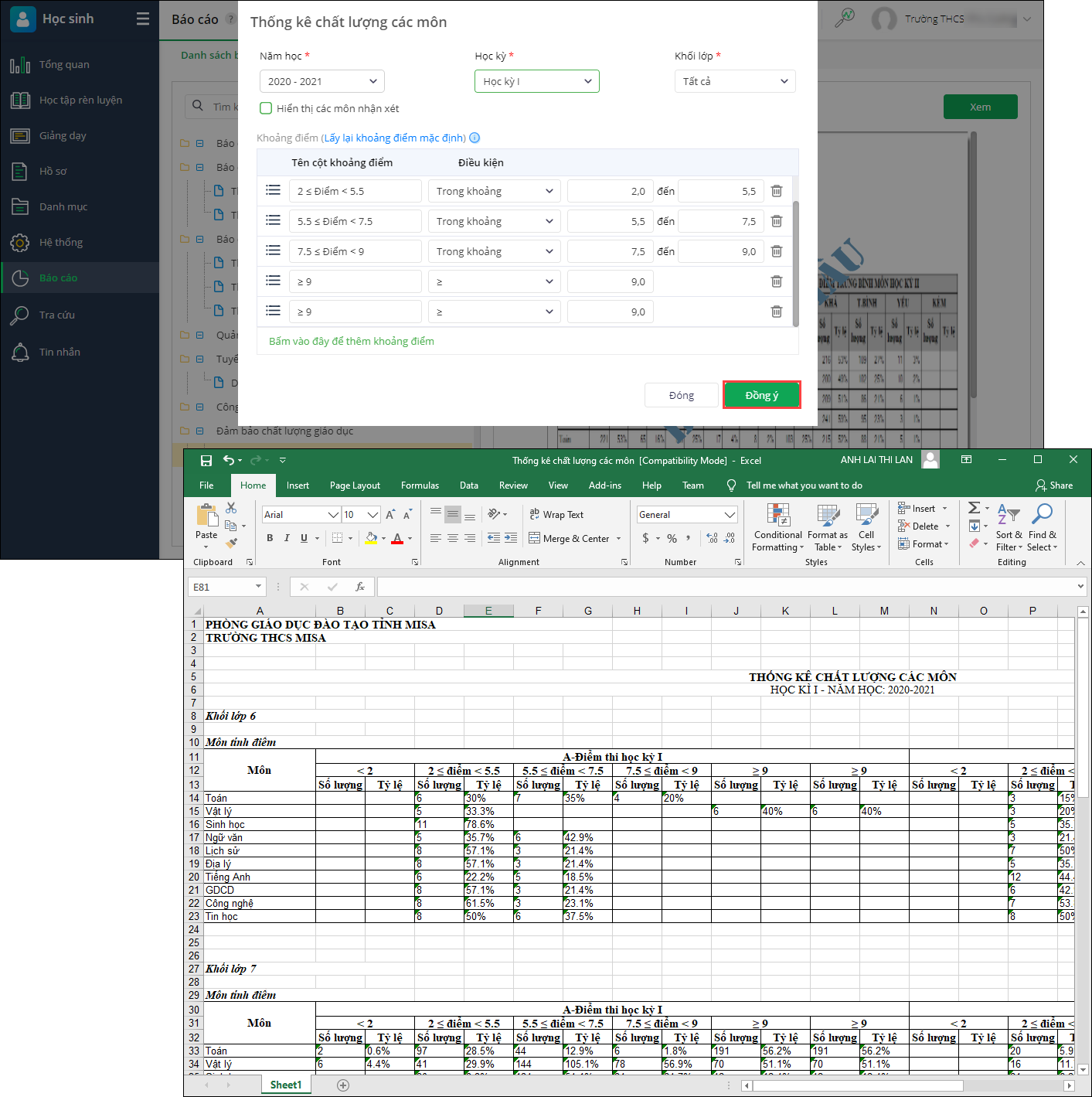Switch to the Page Layout ribbon tab
This screenshot has width=1092, height=1097.
(355, 485)
